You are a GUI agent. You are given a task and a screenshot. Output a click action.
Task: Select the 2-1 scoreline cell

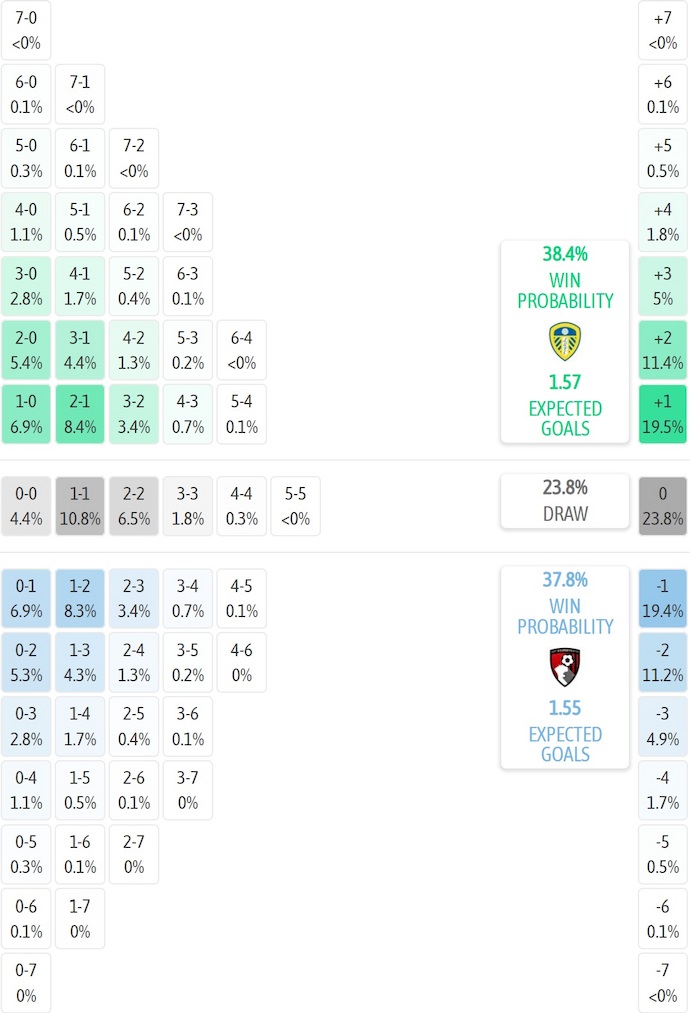(80, 414)
